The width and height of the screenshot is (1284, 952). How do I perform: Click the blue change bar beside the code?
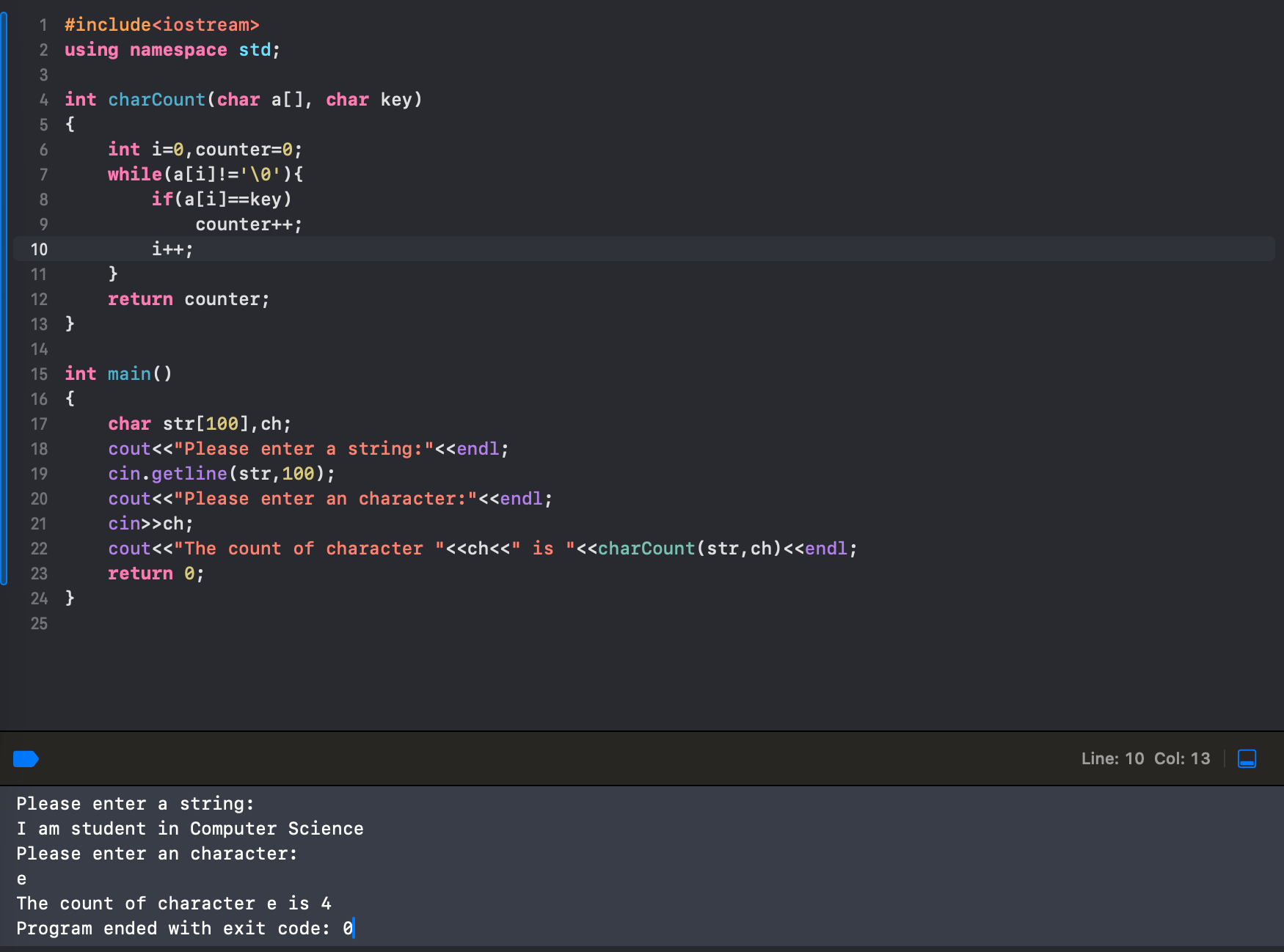tap(4, 299)
